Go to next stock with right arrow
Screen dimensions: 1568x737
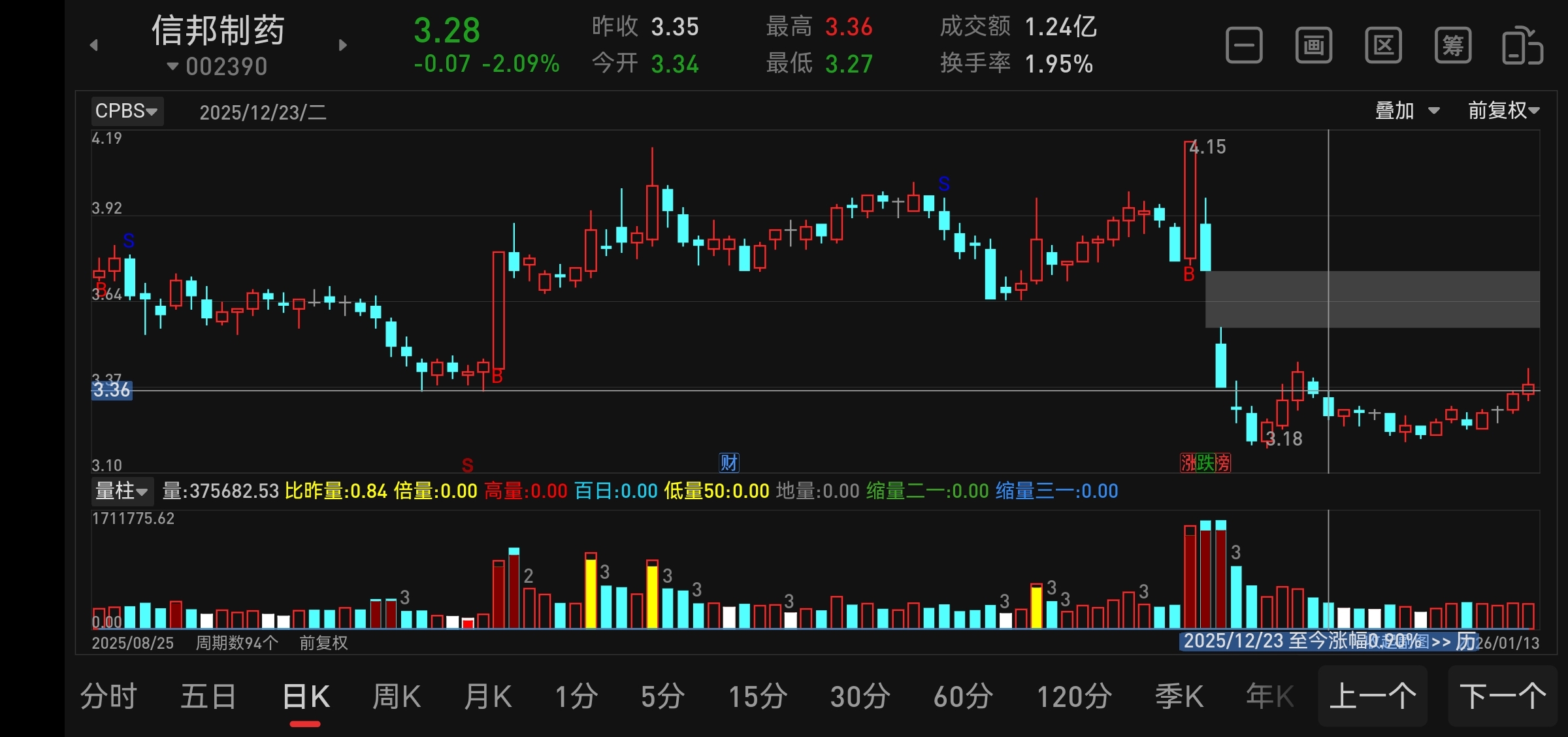tap(343, 45)
